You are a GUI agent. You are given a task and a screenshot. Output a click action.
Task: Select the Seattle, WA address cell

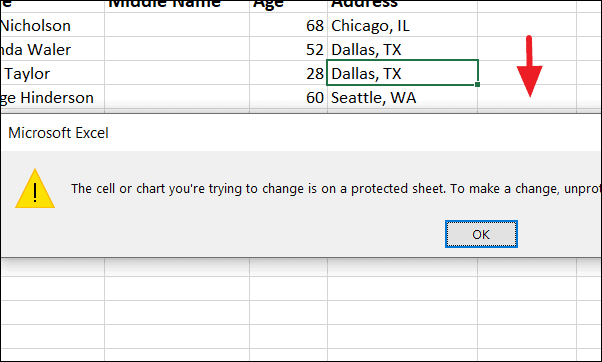[x=402, y=97]
